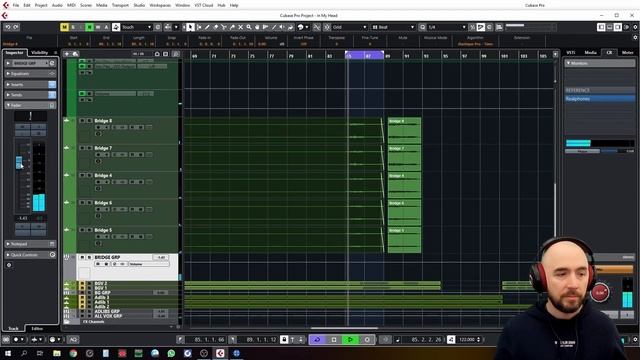The height and width of the screenshot is (360, 640).
Task: Select the Zoom magnifier tool
Action: pos(249,27)
